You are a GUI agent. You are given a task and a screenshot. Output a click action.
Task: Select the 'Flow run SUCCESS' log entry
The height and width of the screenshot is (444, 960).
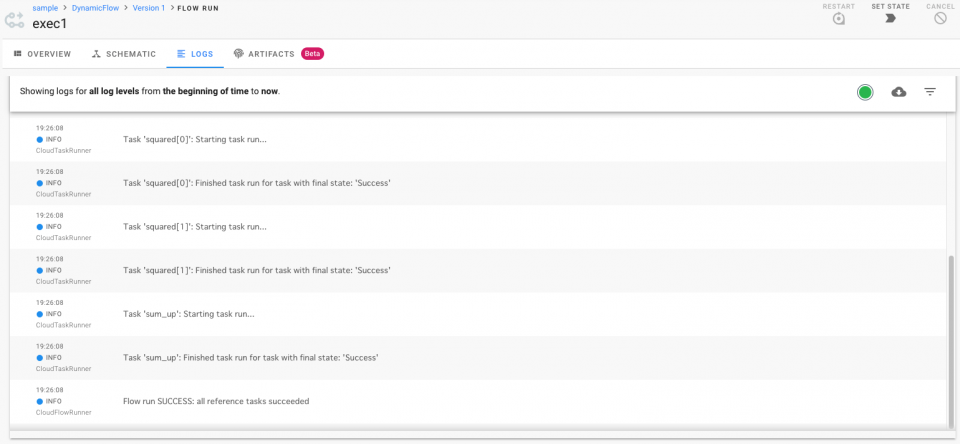pos(216,401)
